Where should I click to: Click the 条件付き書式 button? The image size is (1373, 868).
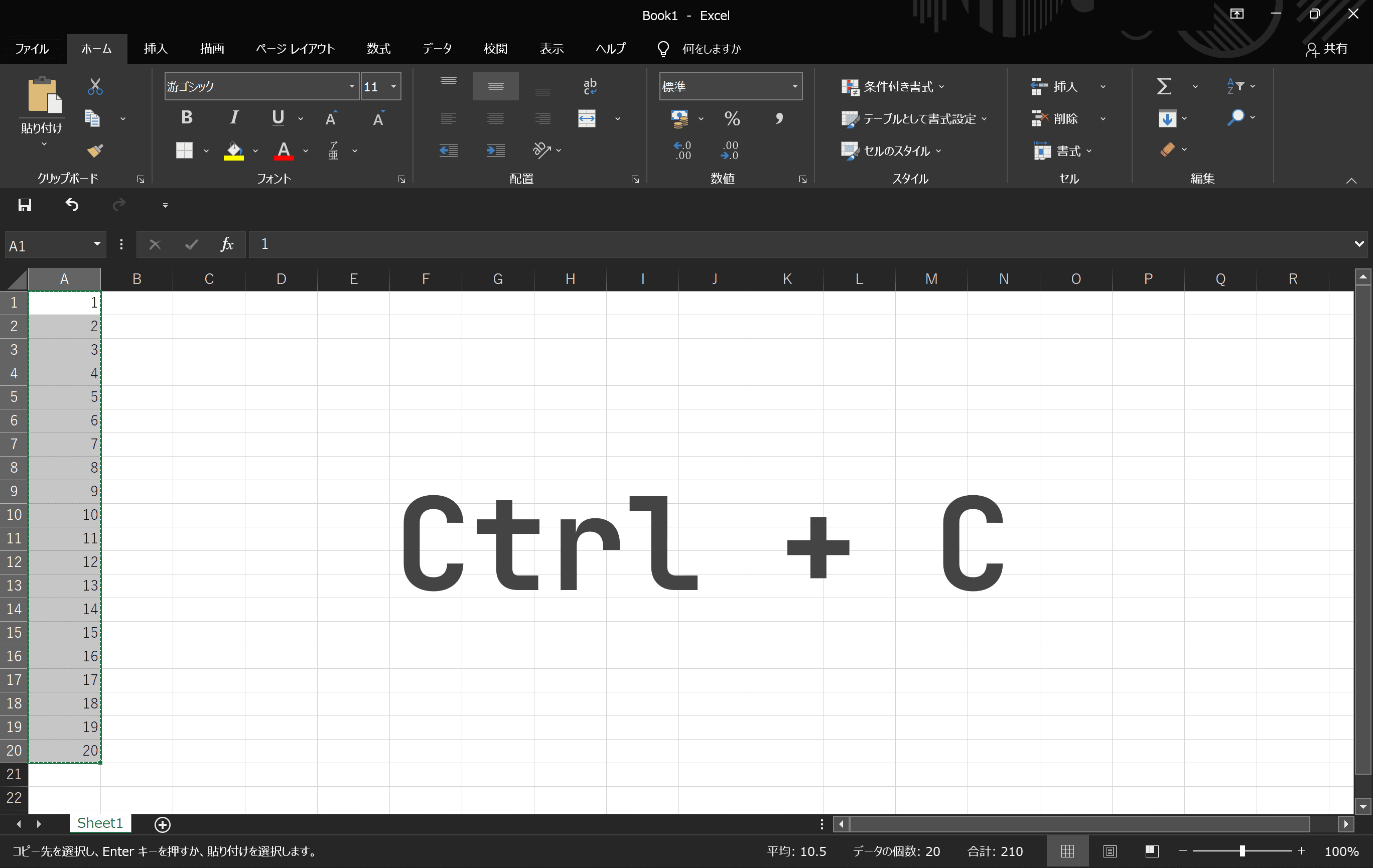pyautogui.click(x=892, y=87)
